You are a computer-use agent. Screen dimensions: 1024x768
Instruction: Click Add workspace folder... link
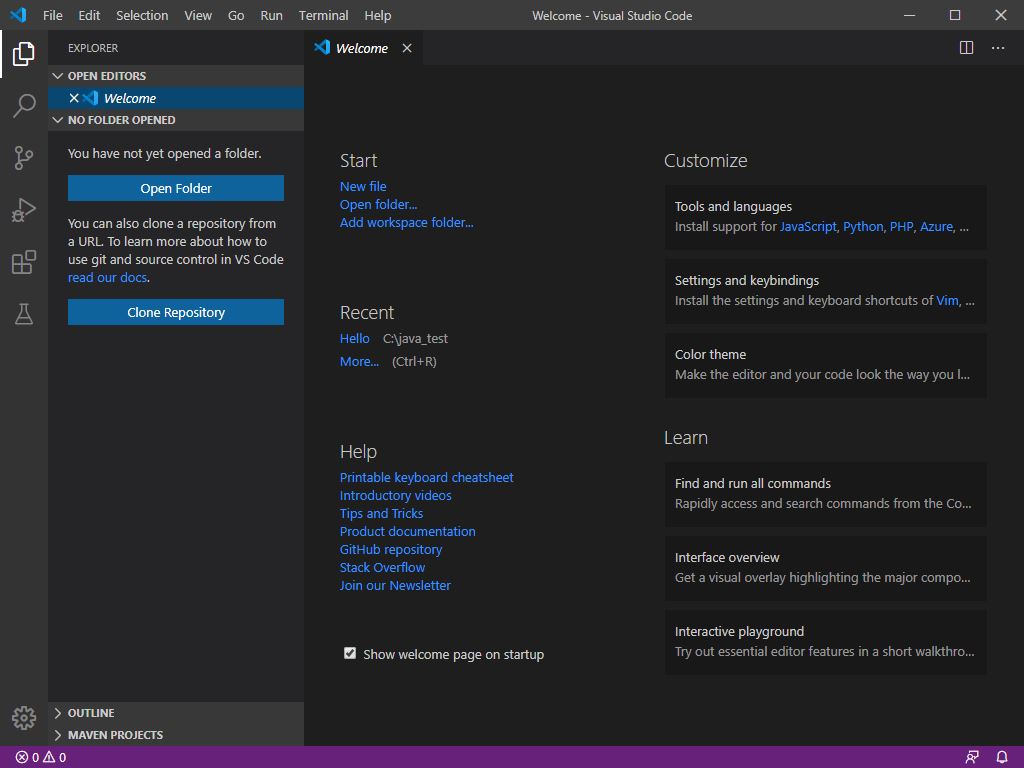tap(406, 223)
